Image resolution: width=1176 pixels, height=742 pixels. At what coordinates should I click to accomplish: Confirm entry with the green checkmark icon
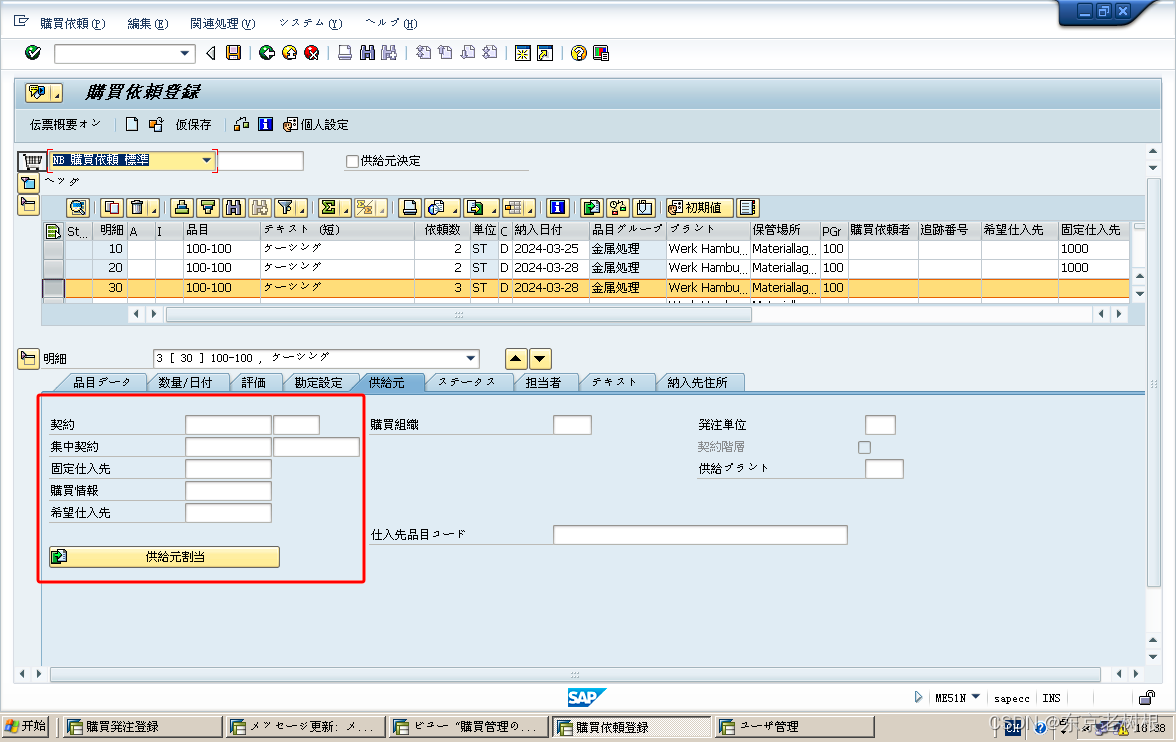pyautogui.click(x=32, y=53)
